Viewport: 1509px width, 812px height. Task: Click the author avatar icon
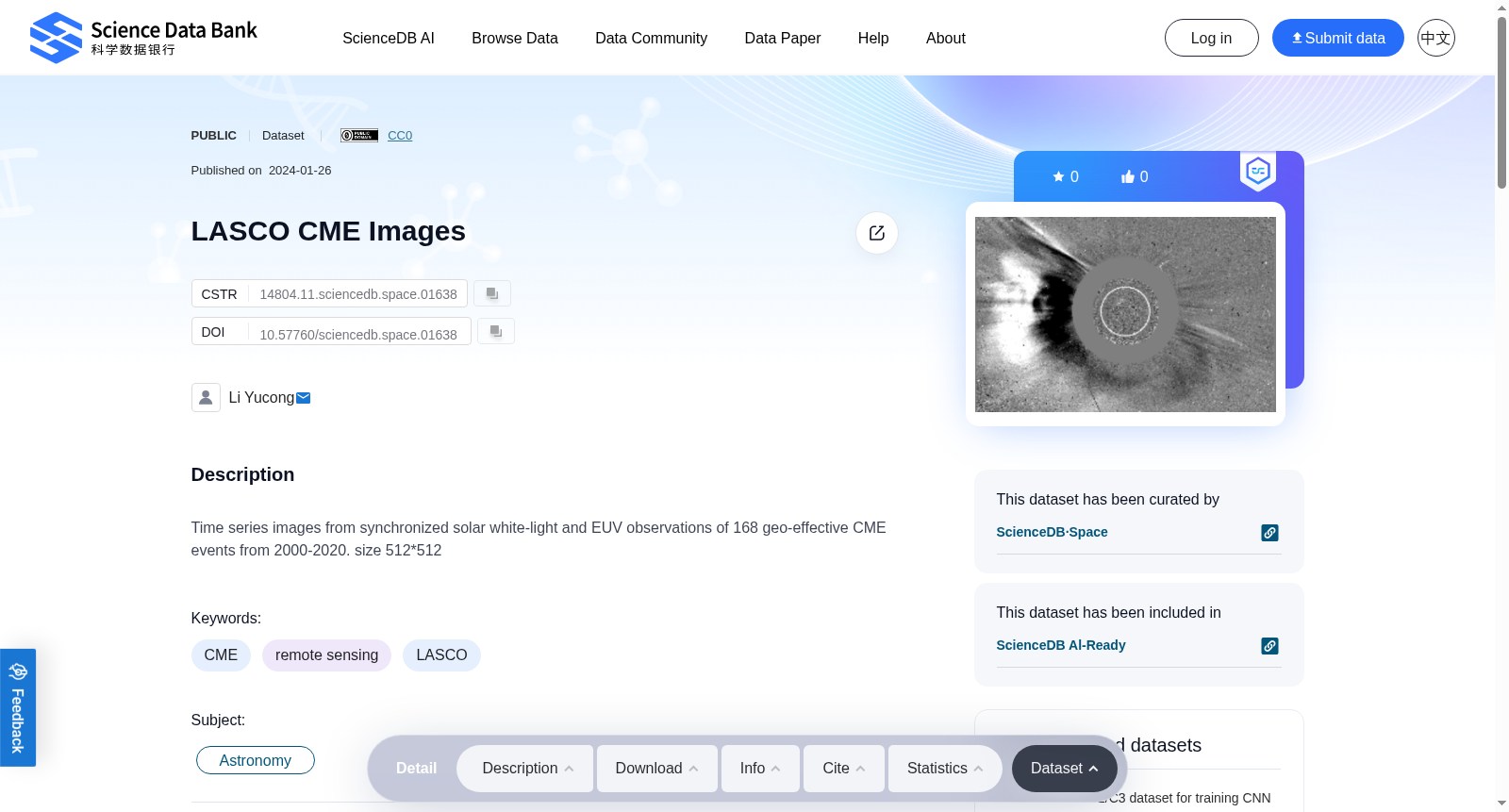[x=206, y=397]
